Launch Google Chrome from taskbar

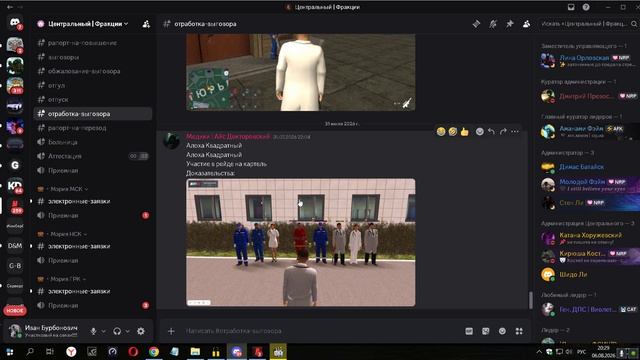point(154,352)
